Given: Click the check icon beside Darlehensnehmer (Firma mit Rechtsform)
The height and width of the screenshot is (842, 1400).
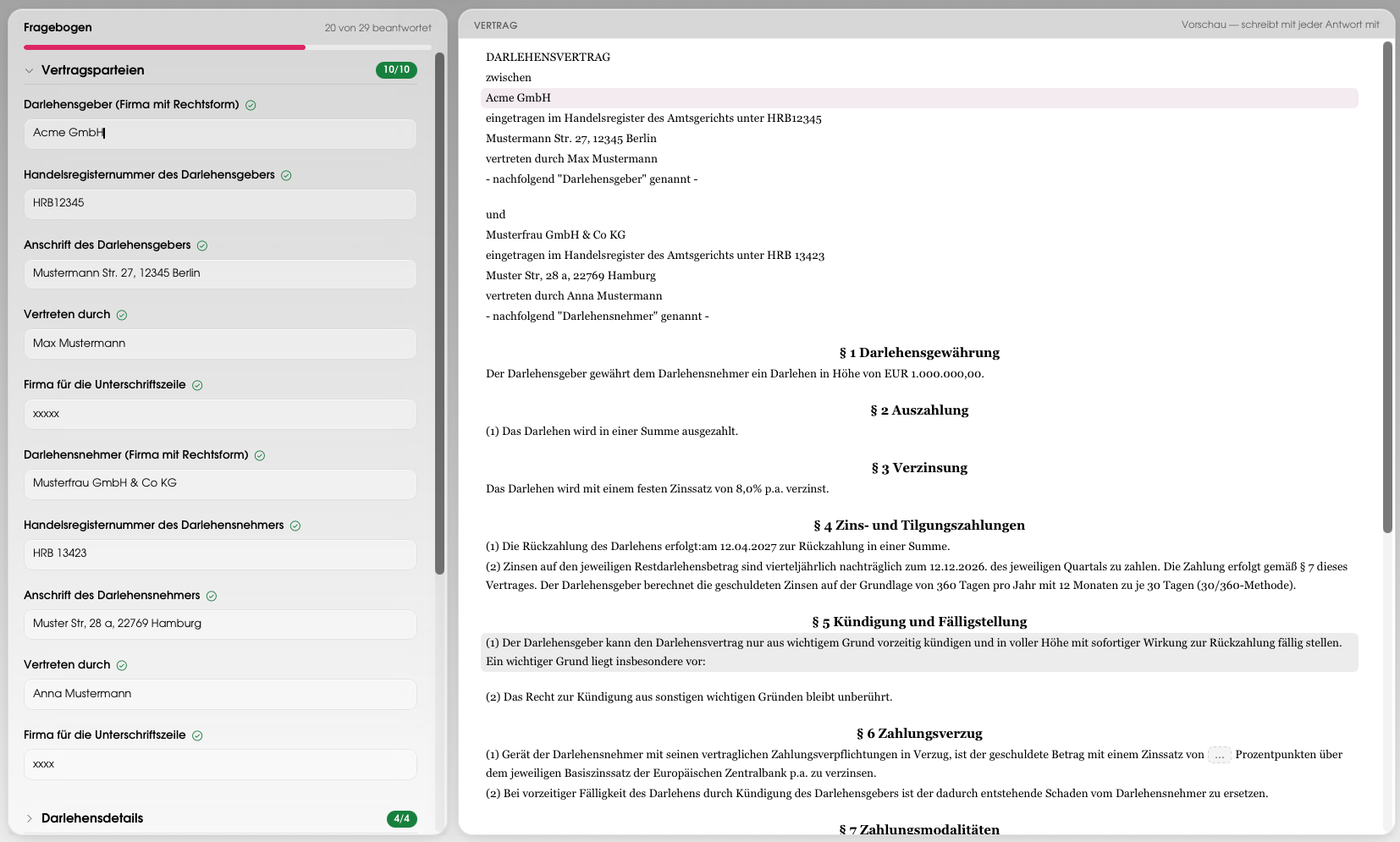Looking at the screenshot, I should coord(260,455).
